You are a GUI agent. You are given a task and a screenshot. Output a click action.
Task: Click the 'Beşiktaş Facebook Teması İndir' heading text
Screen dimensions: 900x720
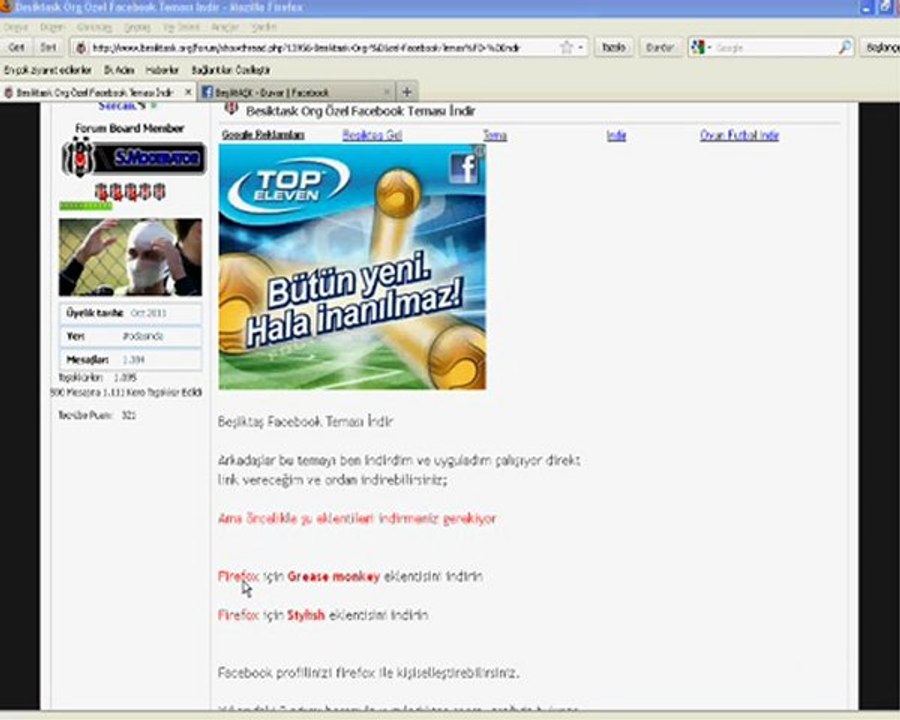click(305, 421)
